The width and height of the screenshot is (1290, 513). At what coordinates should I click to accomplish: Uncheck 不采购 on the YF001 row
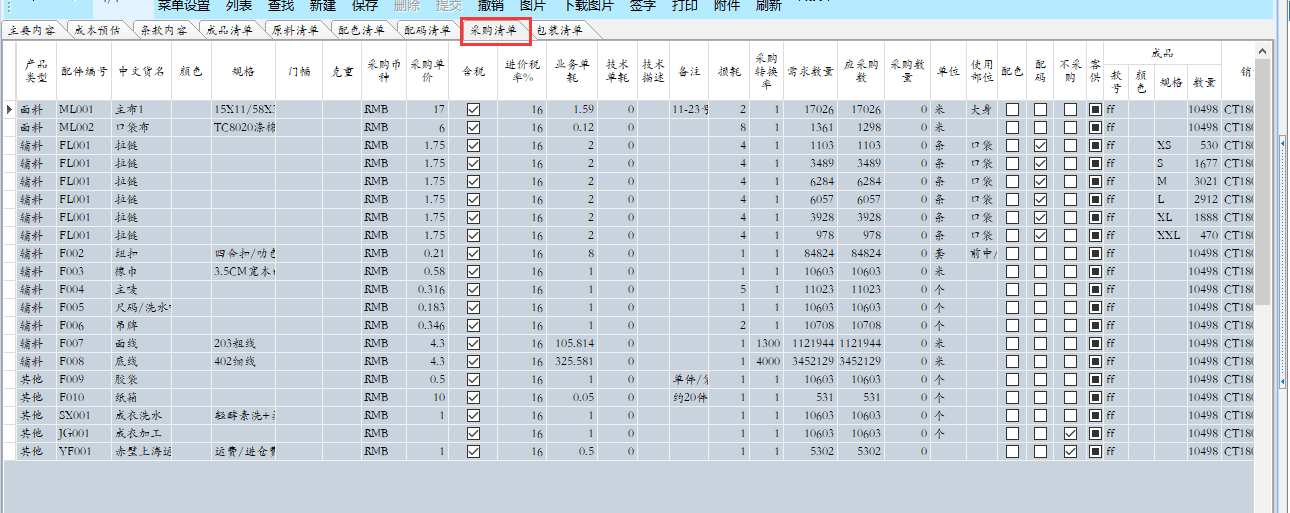pyautogui.click(x=1070, y=451)
